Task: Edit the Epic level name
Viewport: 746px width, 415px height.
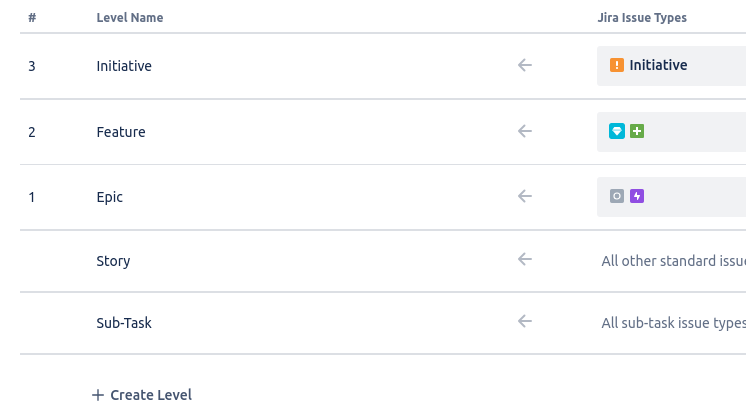Action: pos(109,197)
